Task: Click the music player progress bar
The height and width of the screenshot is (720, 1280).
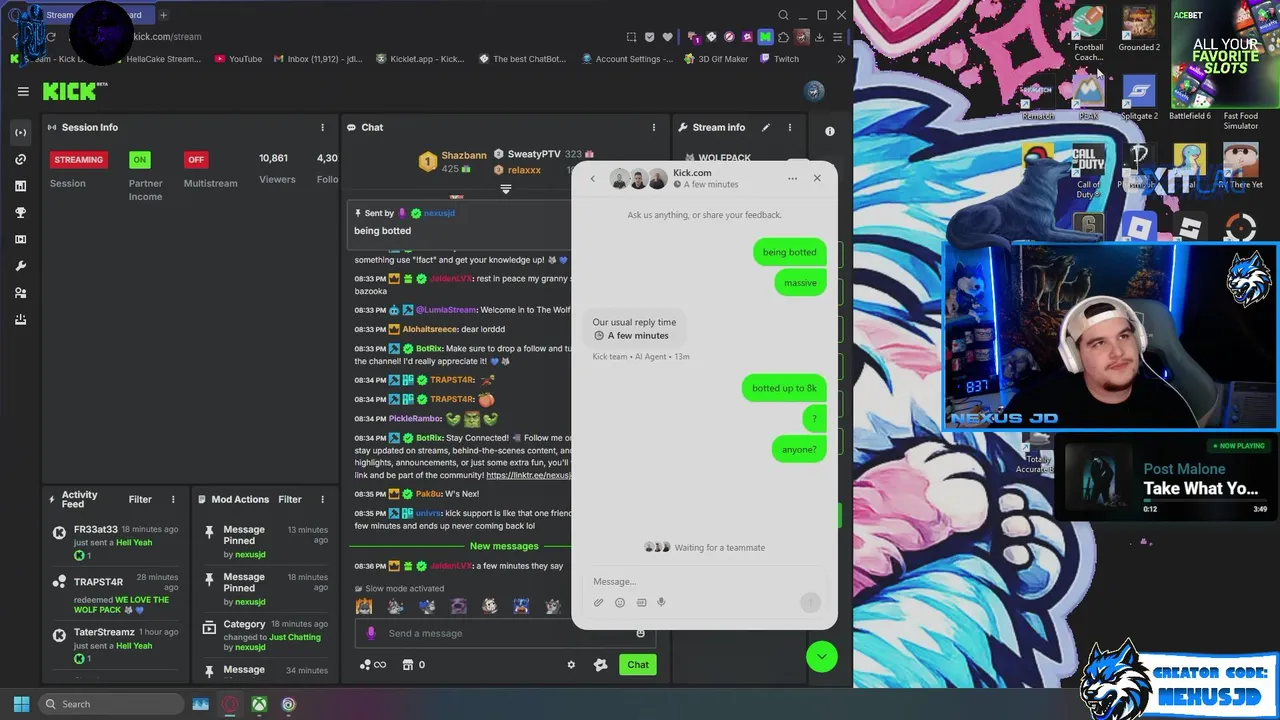Action: (x=1205, y=501)
